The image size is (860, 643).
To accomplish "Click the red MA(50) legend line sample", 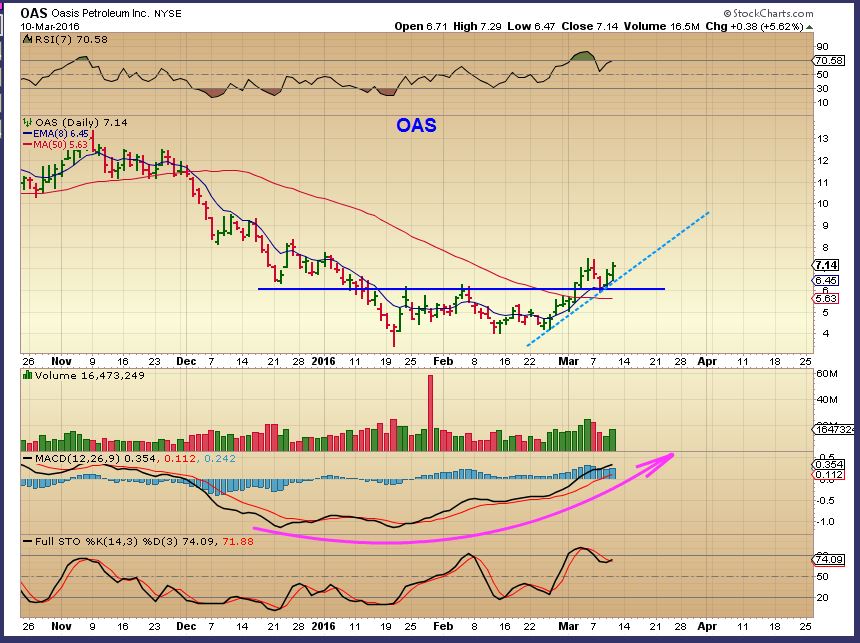I will (x=27, y=144).
